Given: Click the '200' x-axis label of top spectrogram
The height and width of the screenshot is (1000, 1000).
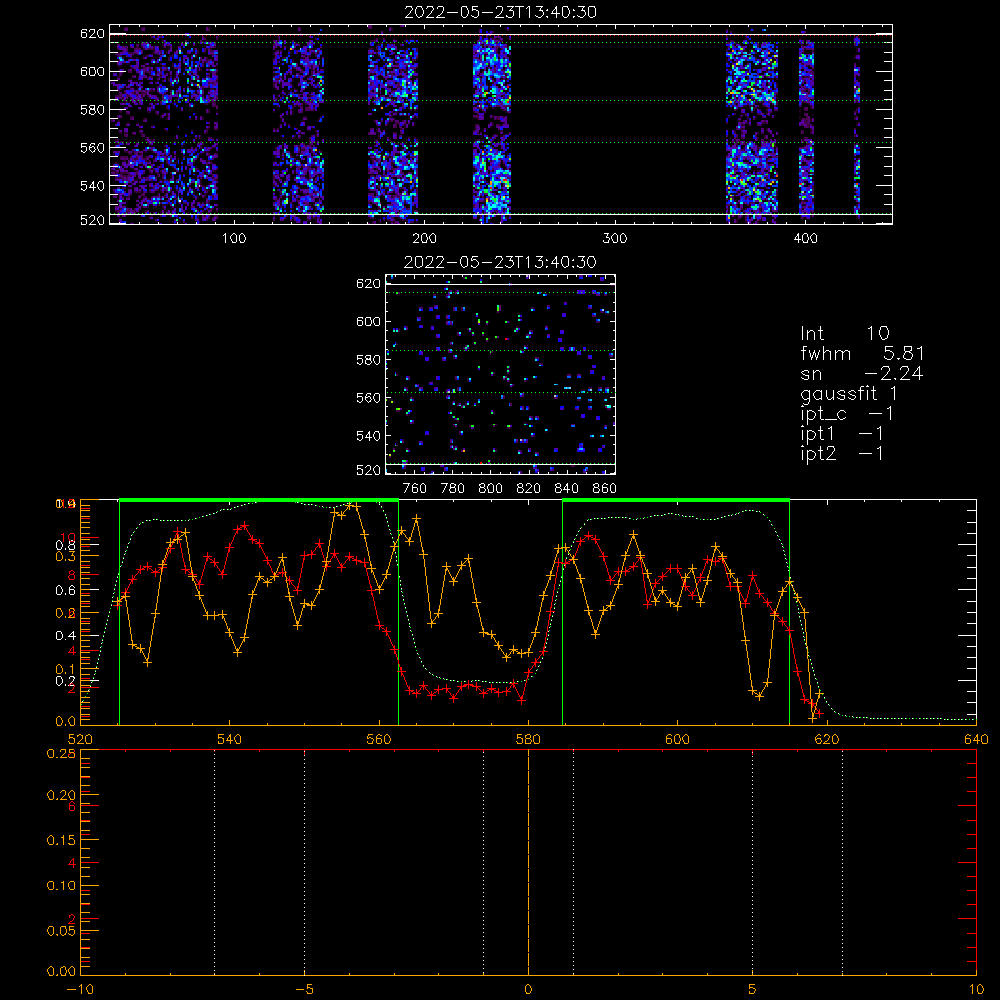Looking at the screenshot, I should coord(424,239).
